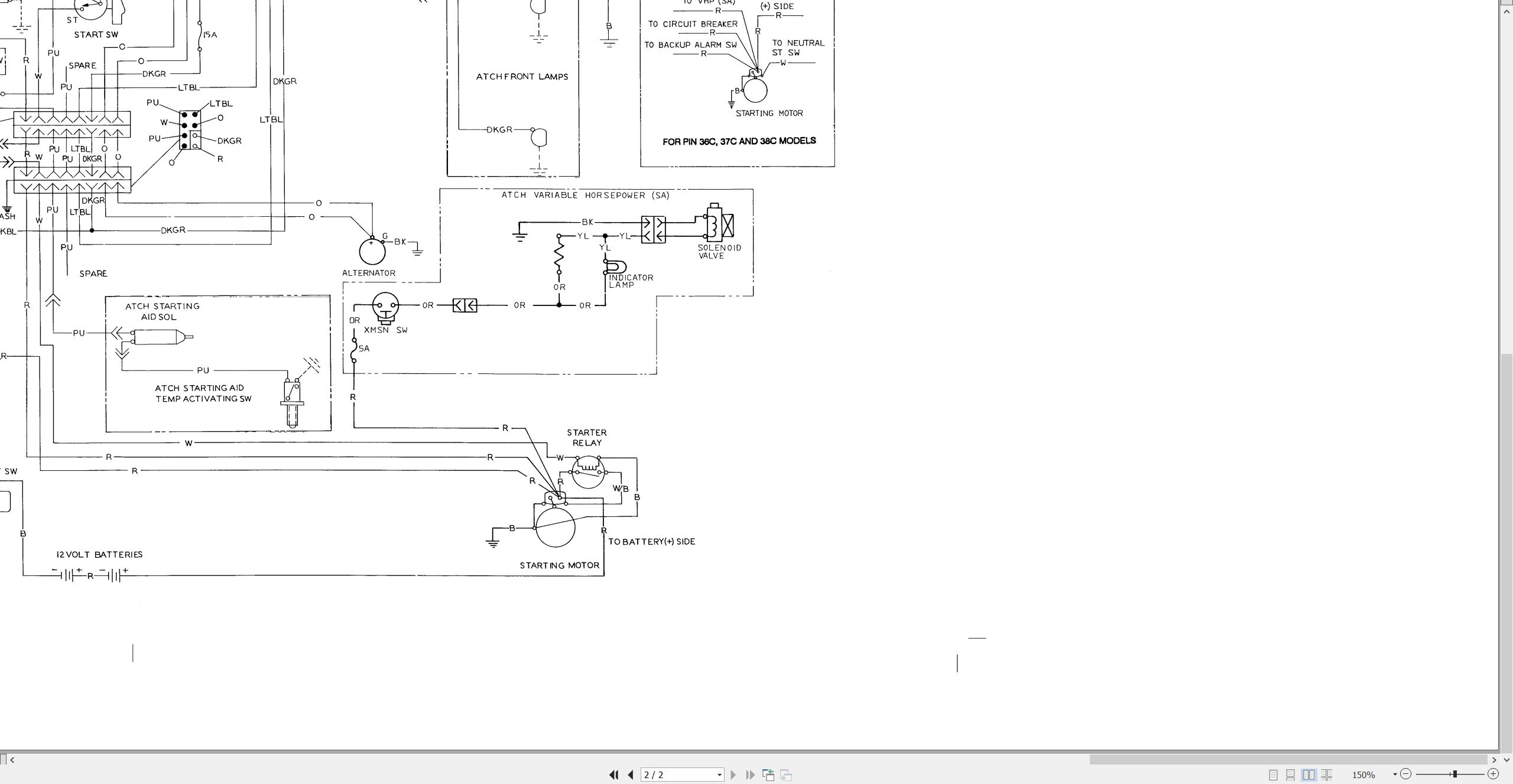Click the zoom out minus button
This screenshot has width=1513, height=784.
point(1406,774)
